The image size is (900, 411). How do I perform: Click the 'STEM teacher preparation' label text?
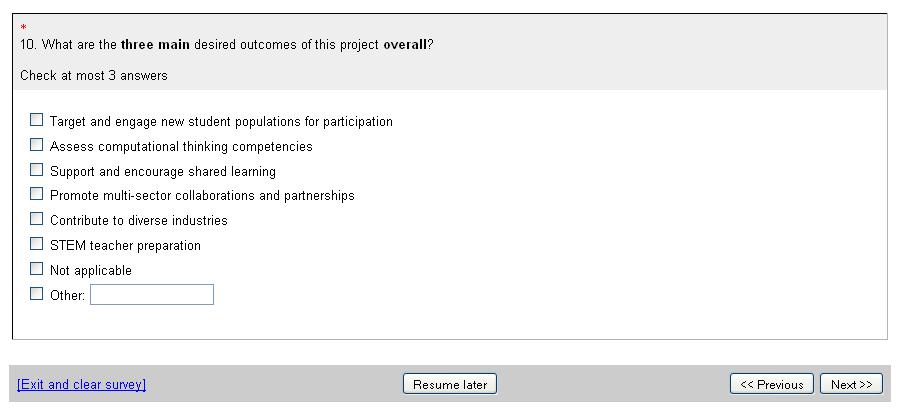125,246
